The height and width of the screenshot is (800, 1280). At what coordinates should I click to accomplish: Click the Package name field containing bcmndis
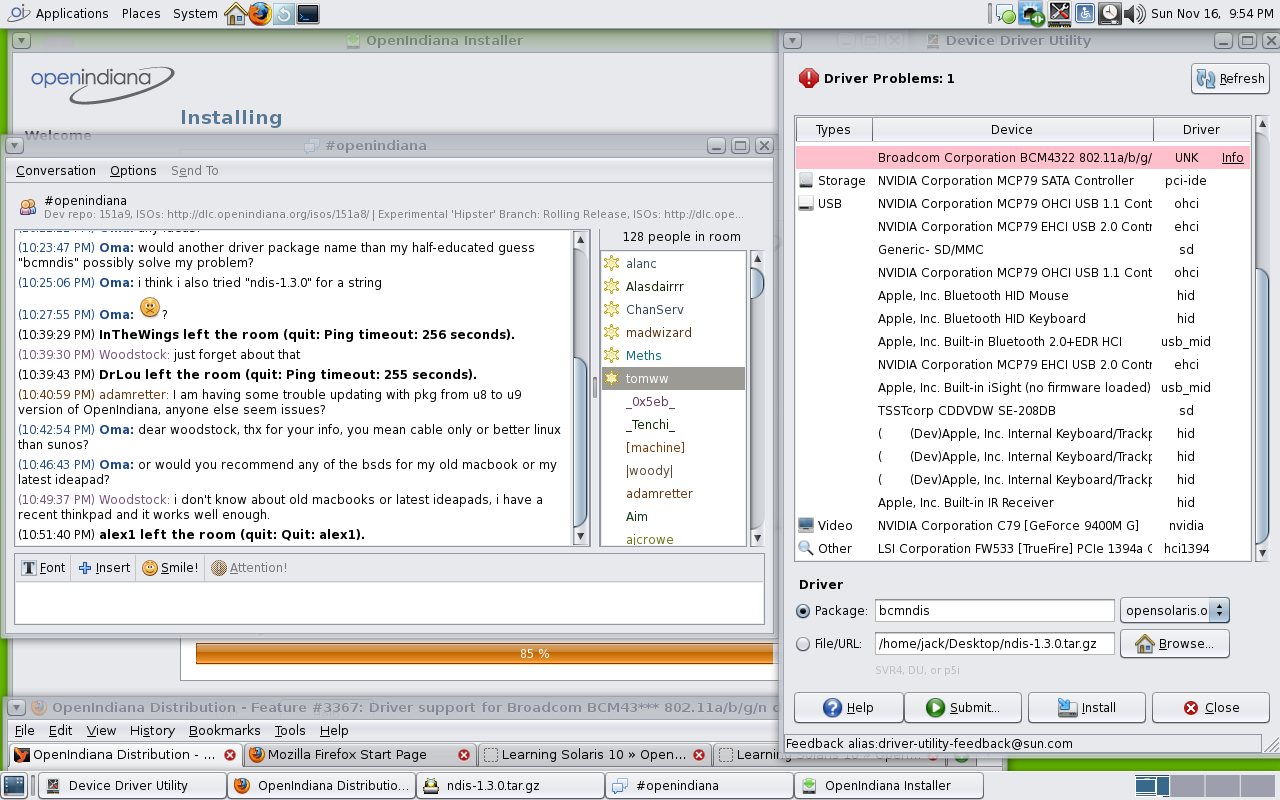(x=995, y=610)
